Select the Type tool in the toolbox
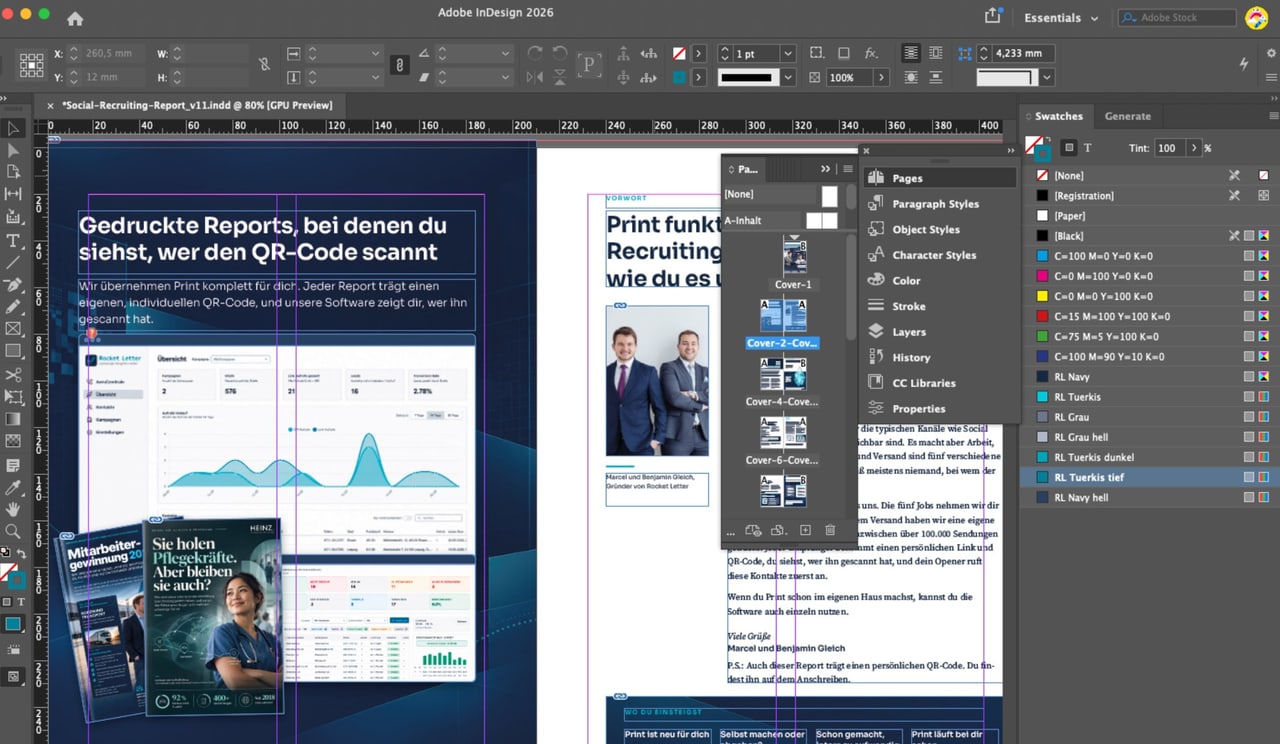 [14, 240]
